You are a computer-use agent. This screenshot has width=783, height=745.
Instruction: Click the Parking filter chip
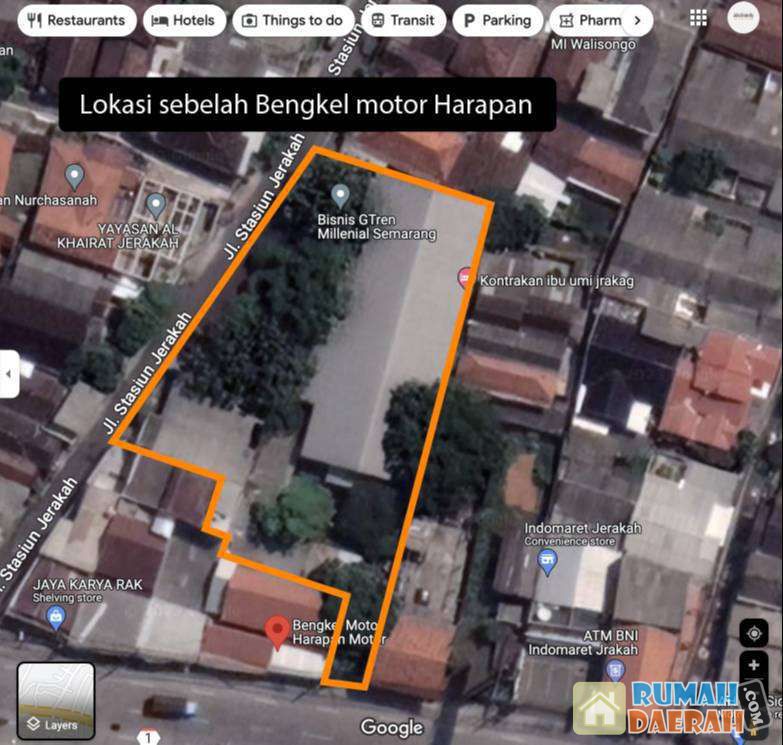click(496, 20)
